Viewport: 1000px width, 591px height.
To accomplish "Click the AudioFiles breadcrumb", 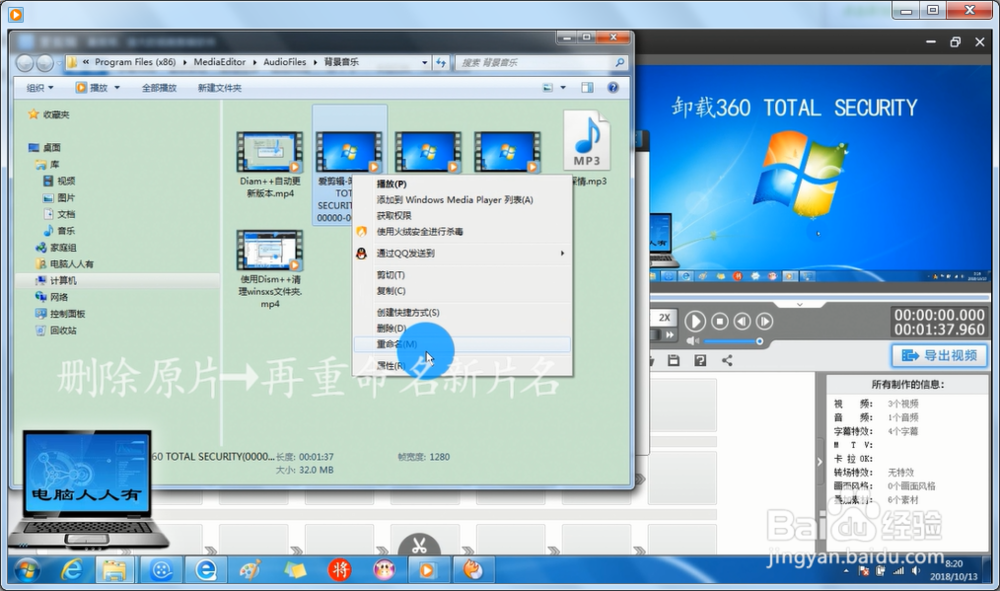I will pyautogui.click(x=284, y=62).
